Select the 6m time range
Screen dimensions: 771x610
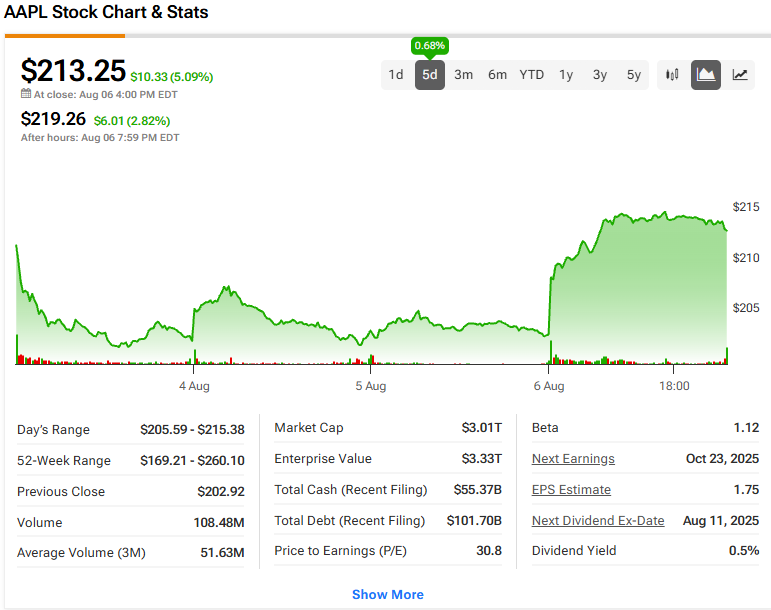click(497, 75)
